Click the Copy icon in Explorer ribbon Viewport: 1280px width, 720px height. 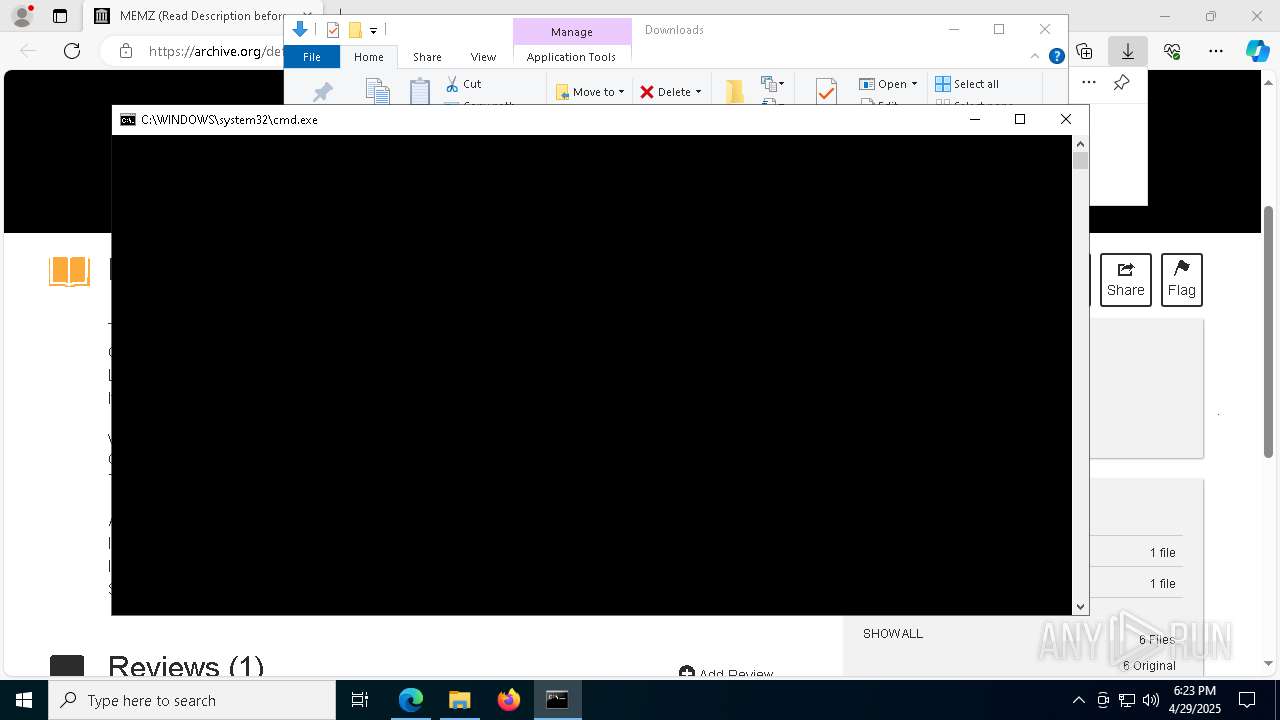coord(377,91)
